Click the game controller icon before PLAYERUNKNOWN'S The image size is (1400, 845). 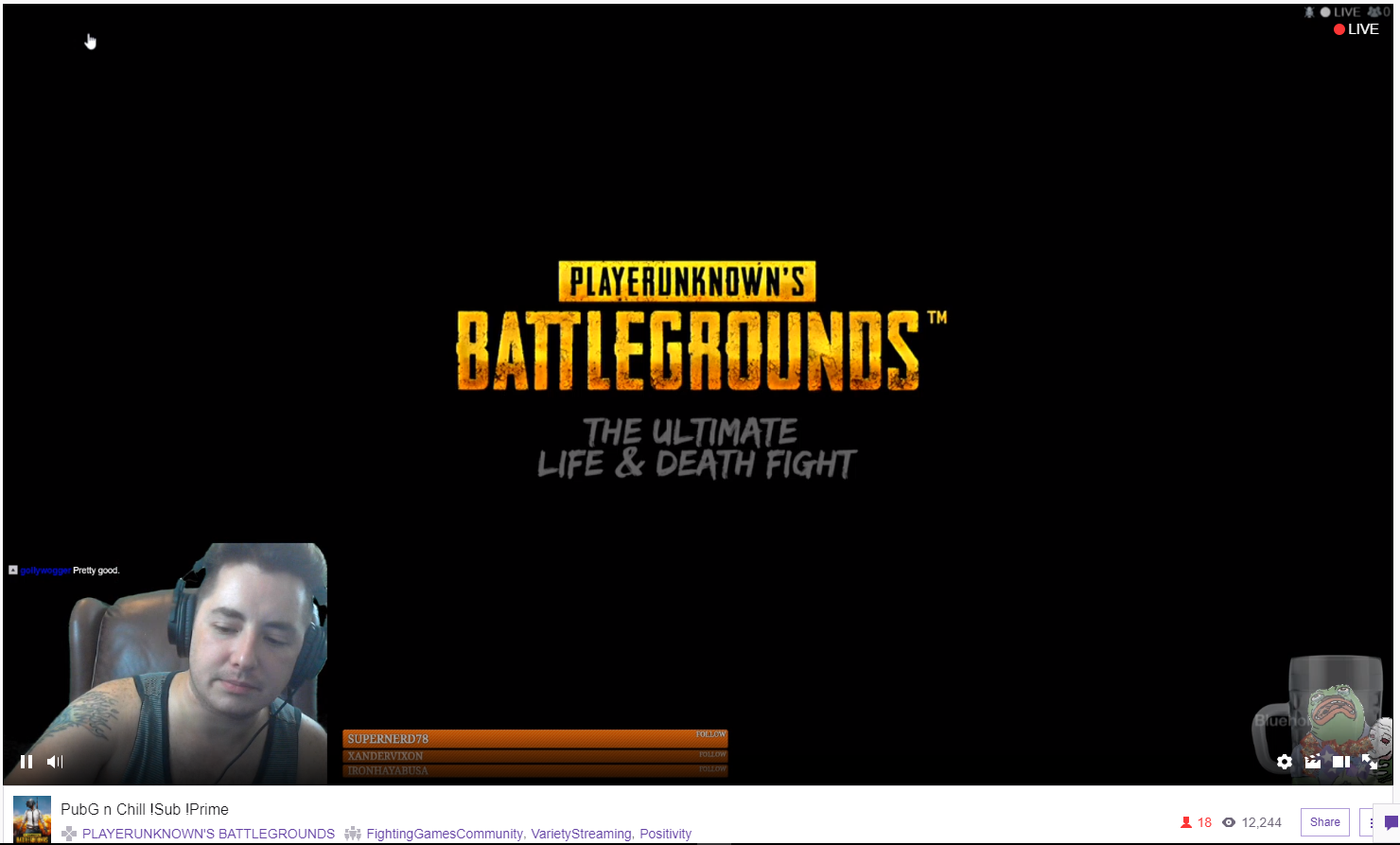(x=69, y=834)
